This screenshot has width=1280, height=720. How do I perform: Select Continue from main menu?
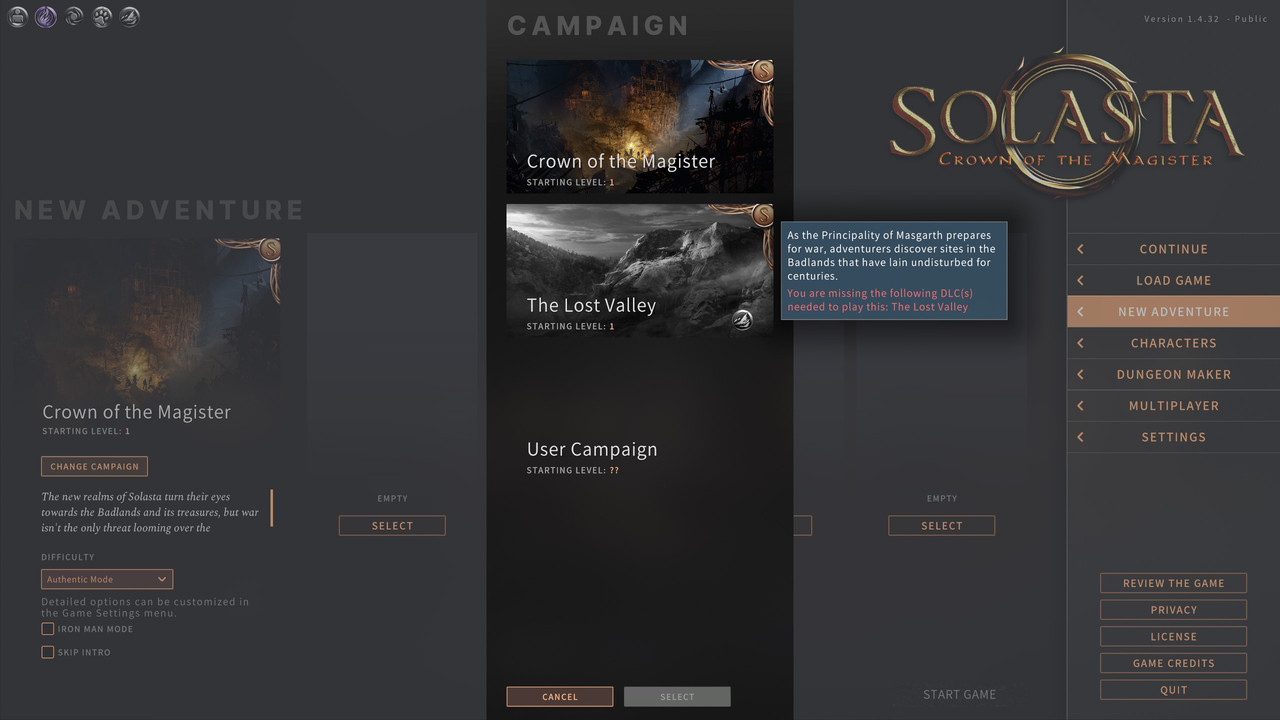tap(1173, 249)
